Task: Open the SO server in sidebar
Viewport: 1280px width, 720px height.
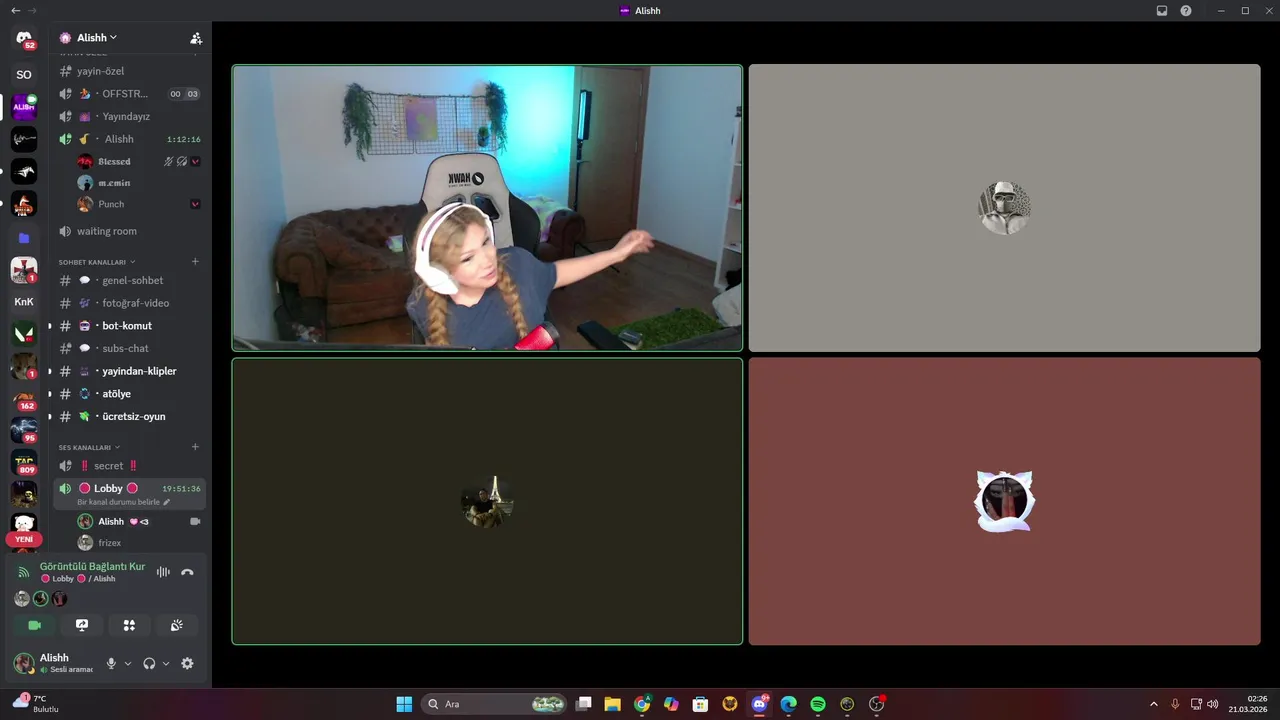Action: [24, 74]
